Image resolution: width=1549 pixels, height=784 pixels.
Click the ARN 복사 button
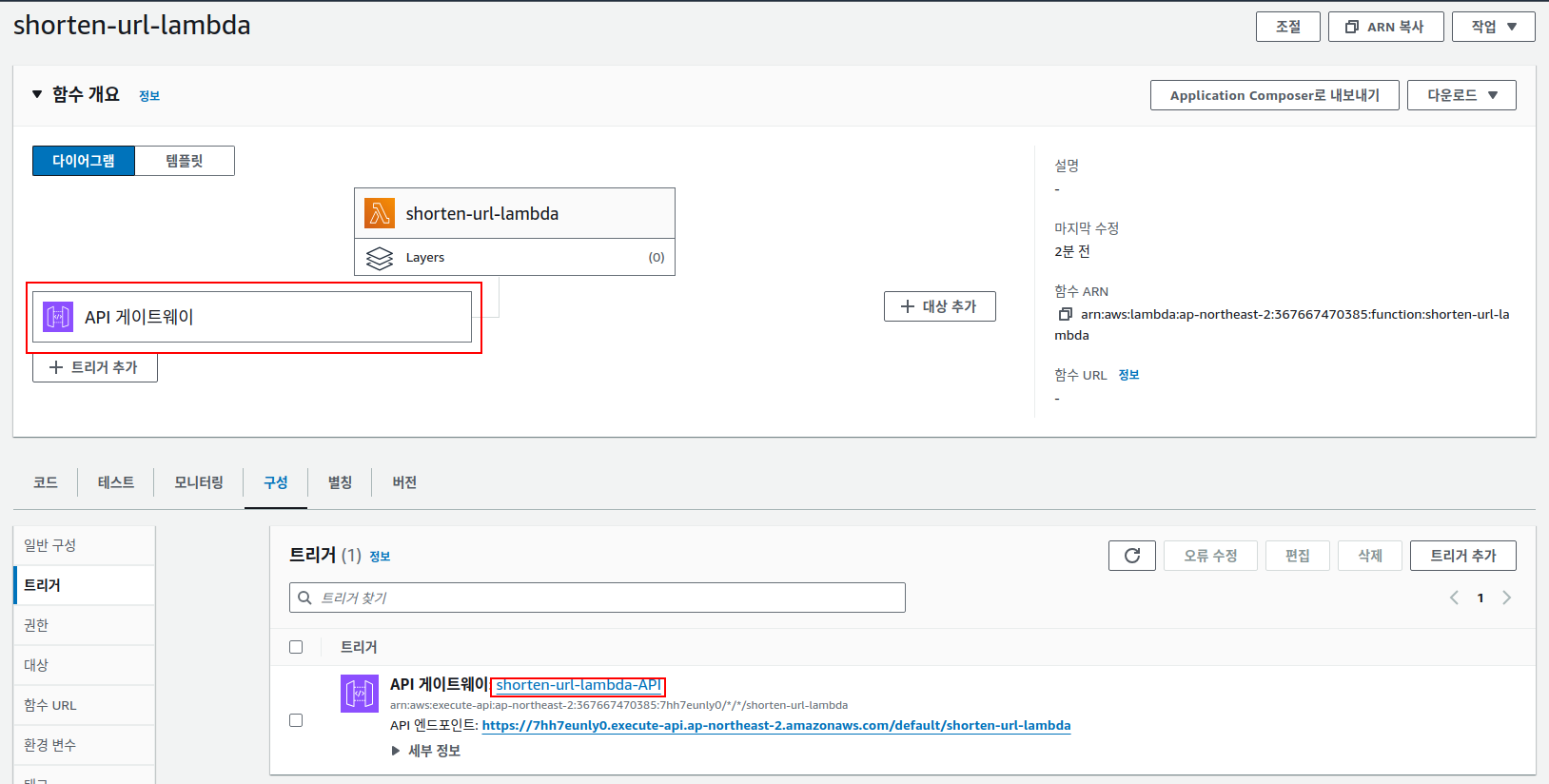[x=1386, y=27]
